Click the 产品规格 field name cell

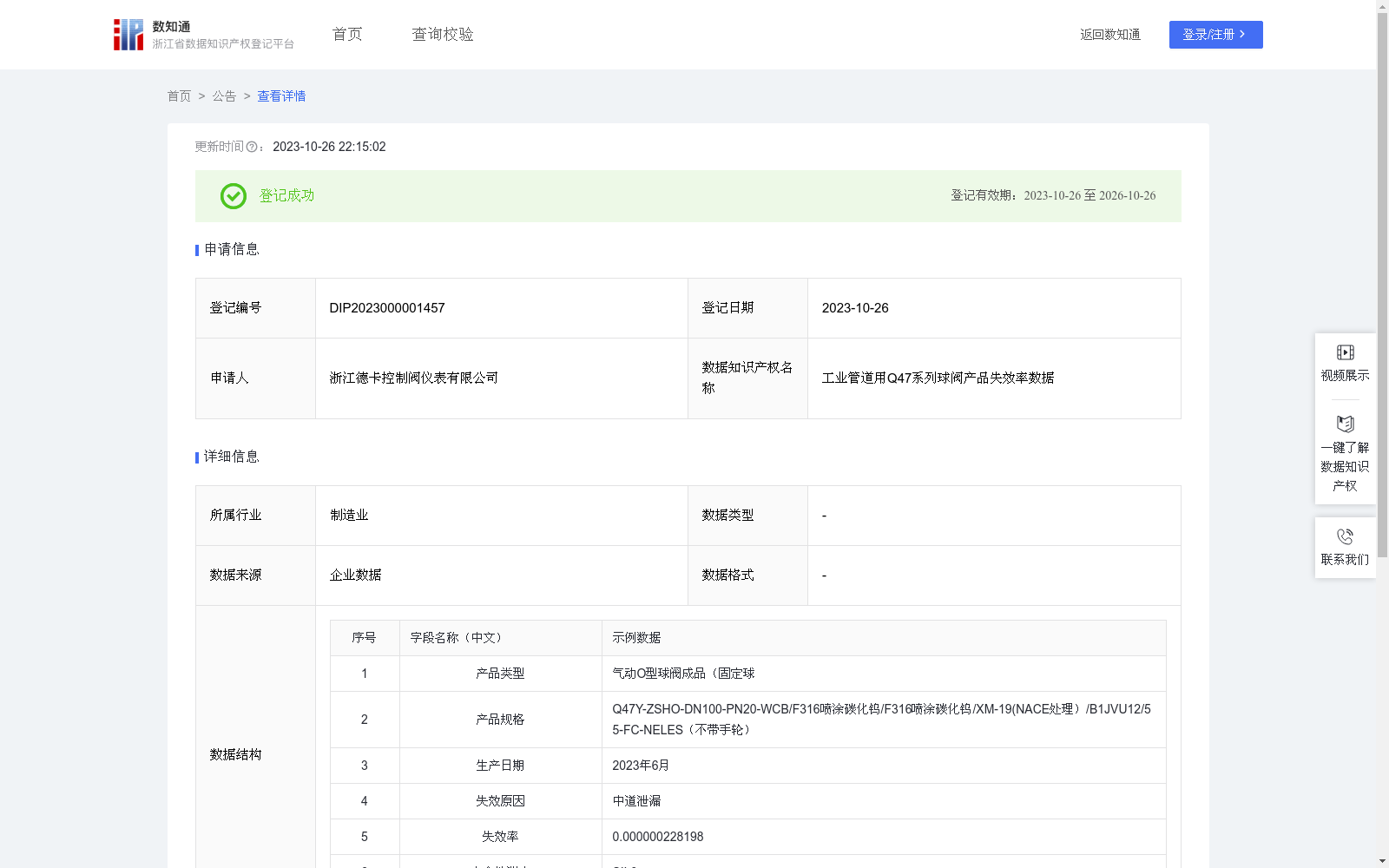click(500, 720)
